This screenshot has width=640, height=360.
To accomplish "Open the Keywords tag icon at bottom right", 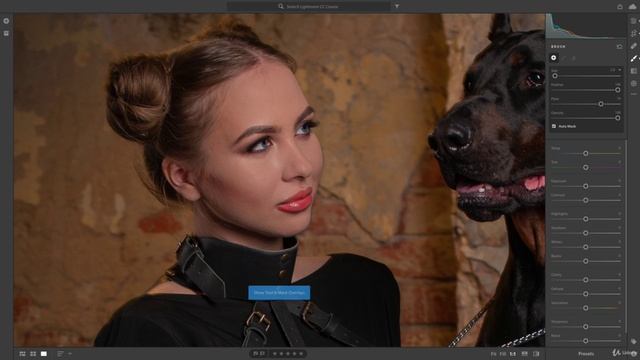I will tap(633, 341).
